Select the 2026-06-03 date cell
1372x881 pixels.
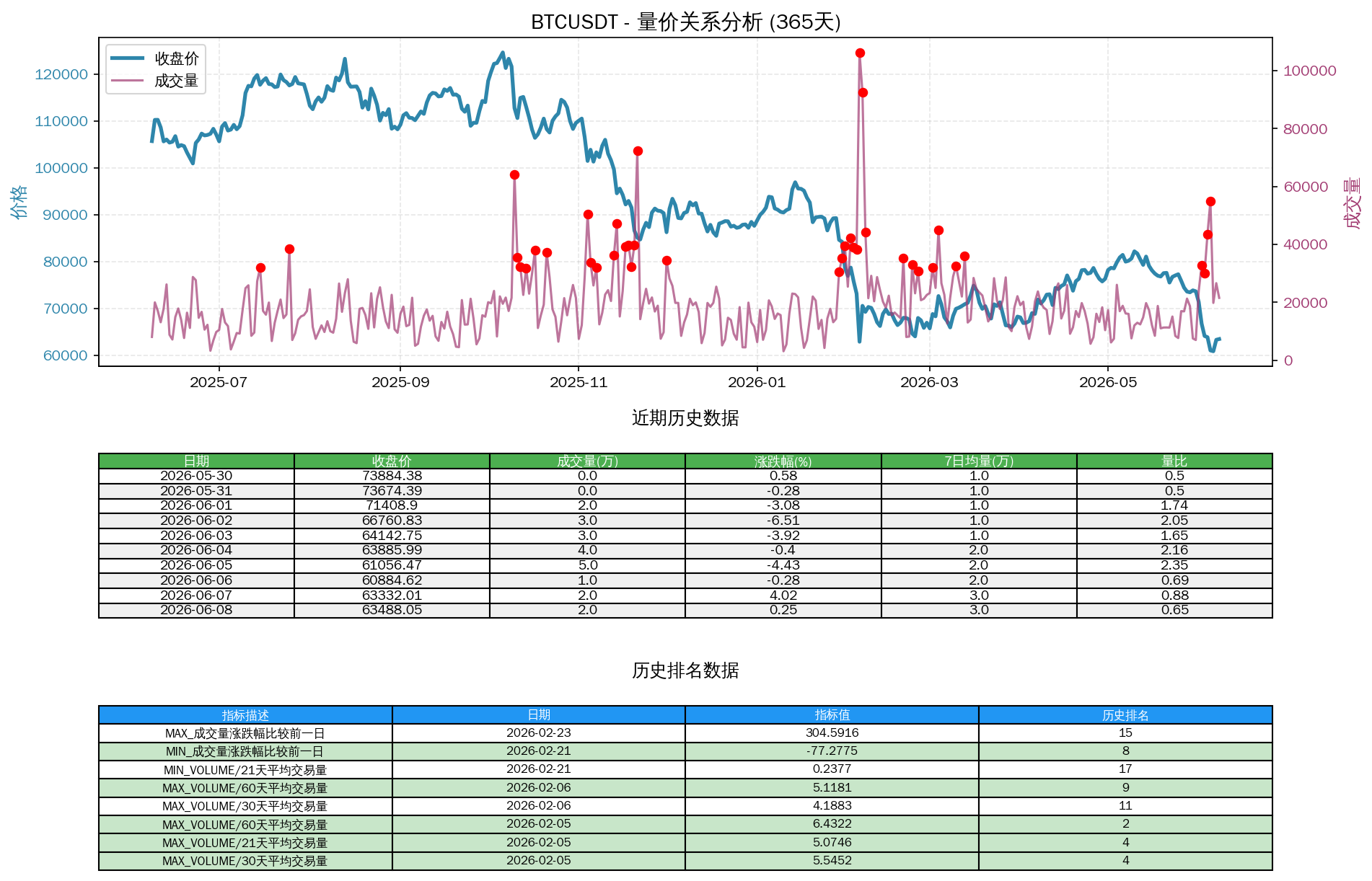coord(196,536)
